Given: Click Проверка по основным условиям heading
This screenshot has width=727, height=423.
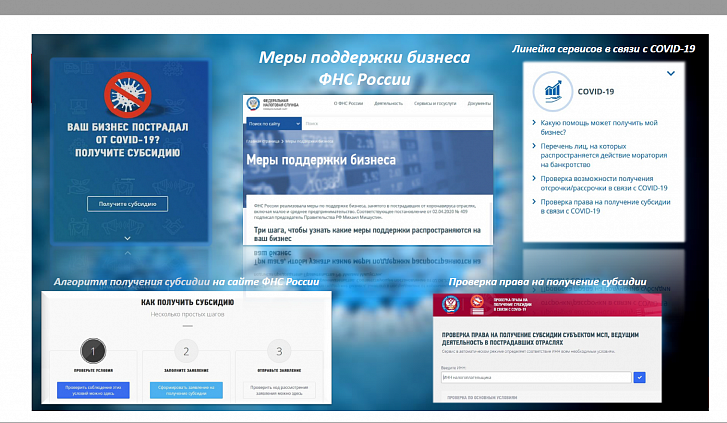Looking at the screenshot, I should 482,397.
